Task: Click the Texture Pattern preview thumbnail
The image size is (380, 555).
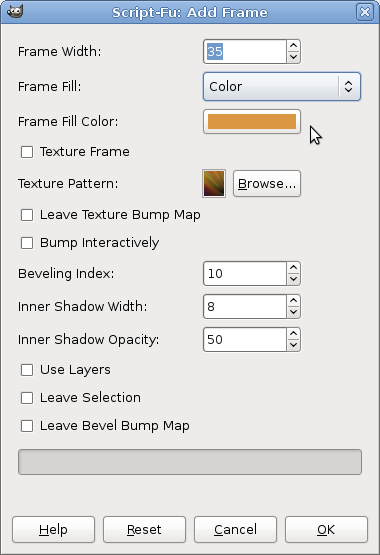Action: tap(214, 183)
